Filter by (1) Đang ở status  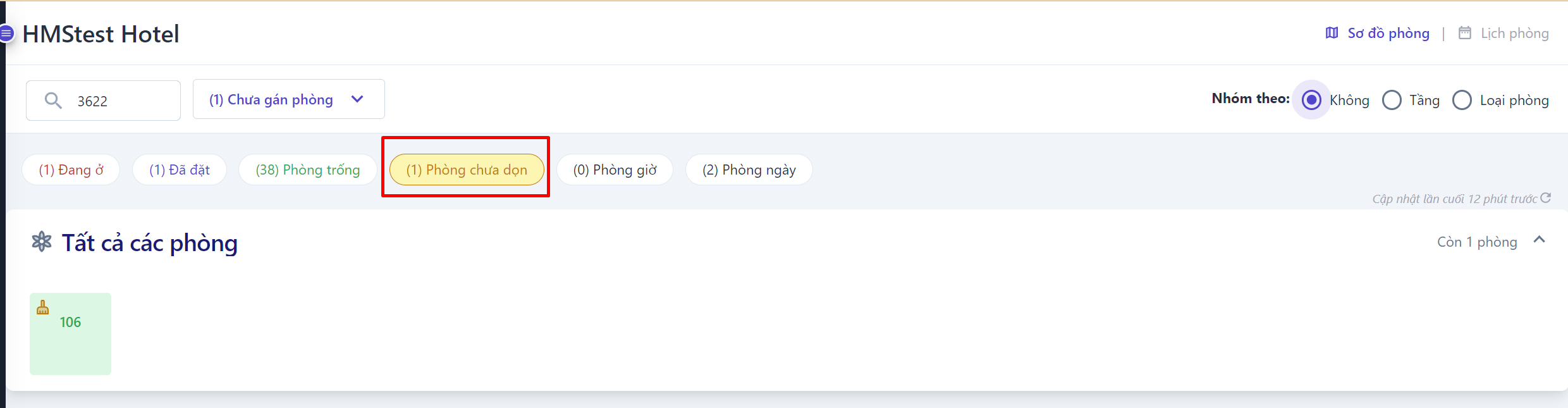click(71, 170)
